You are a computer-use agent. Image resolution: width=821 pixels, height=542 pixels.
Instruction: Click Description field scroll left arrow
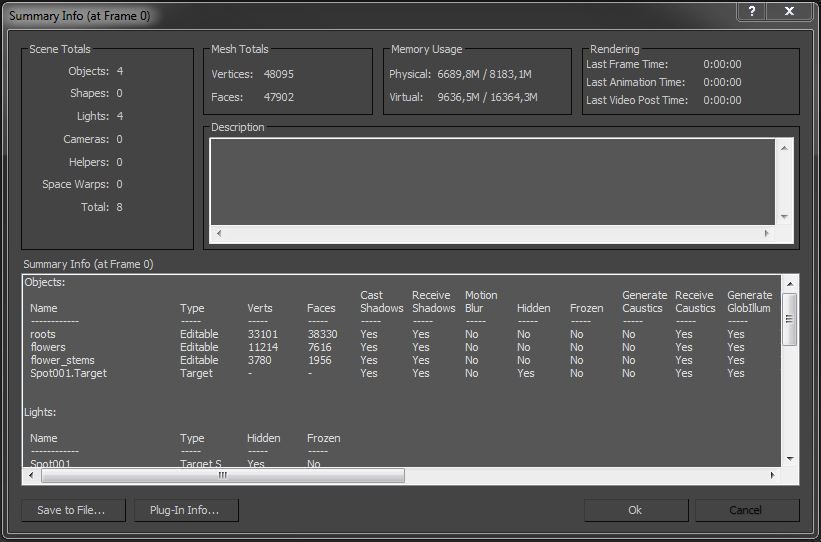click(219, 234)
